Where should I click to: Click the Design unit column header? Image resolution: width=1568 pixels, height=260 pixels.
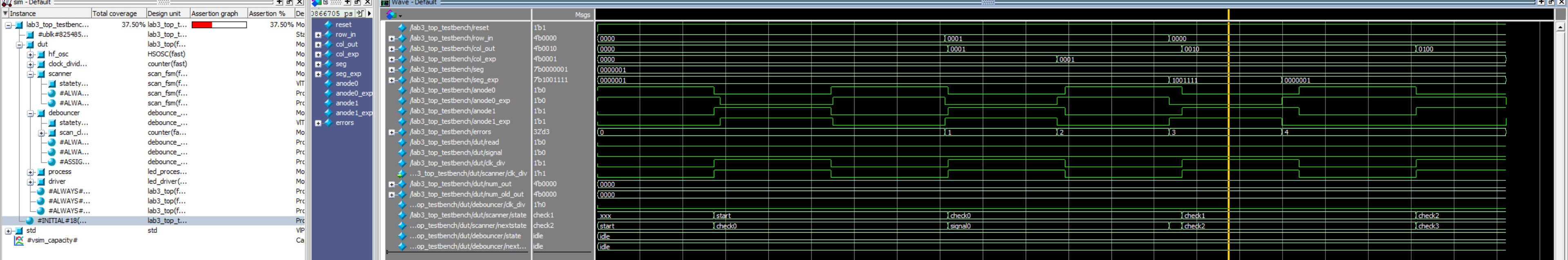click(164, 13)
